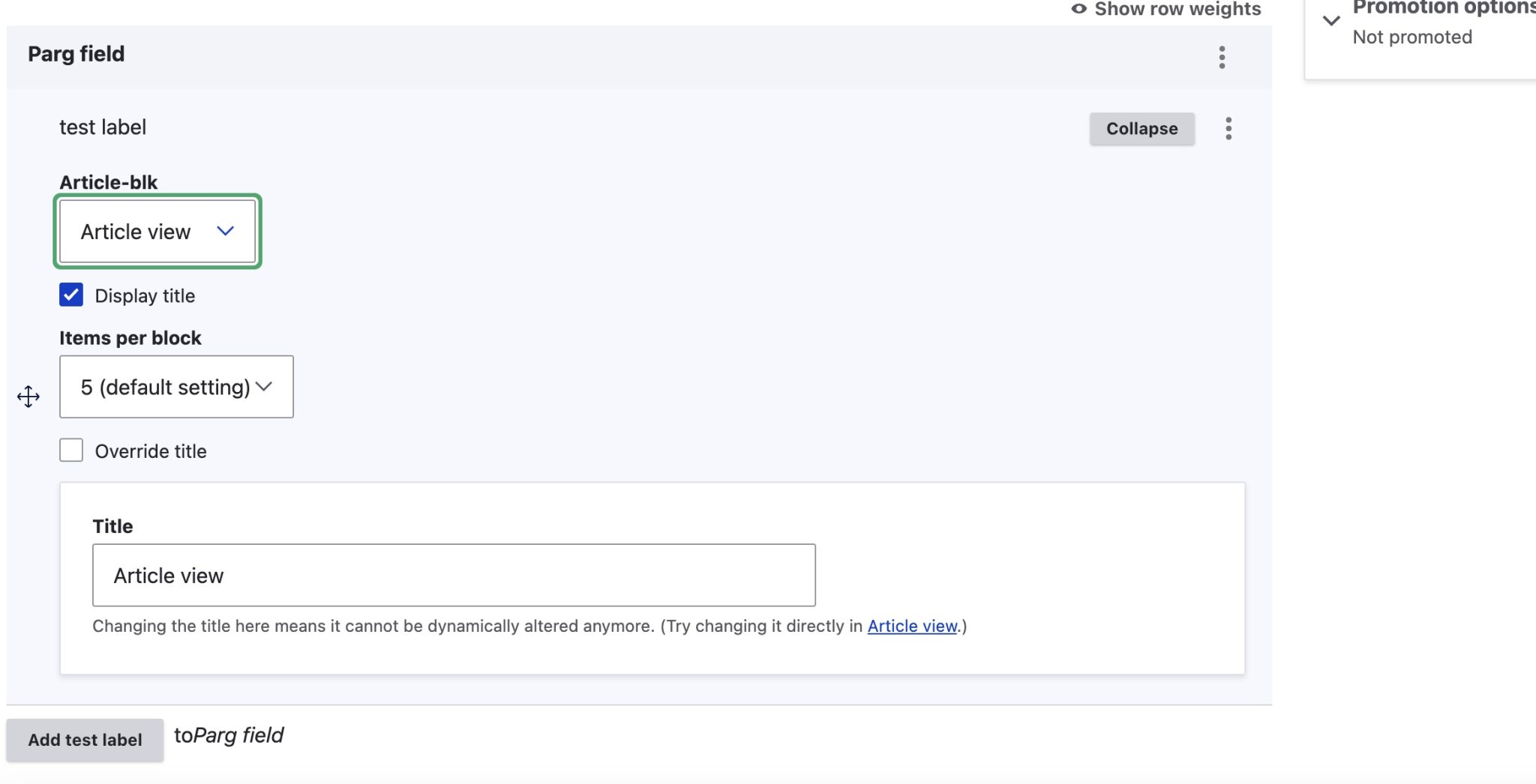Click inside the Title text field
The image size is (1536, 784).
[x=453, y=575]
